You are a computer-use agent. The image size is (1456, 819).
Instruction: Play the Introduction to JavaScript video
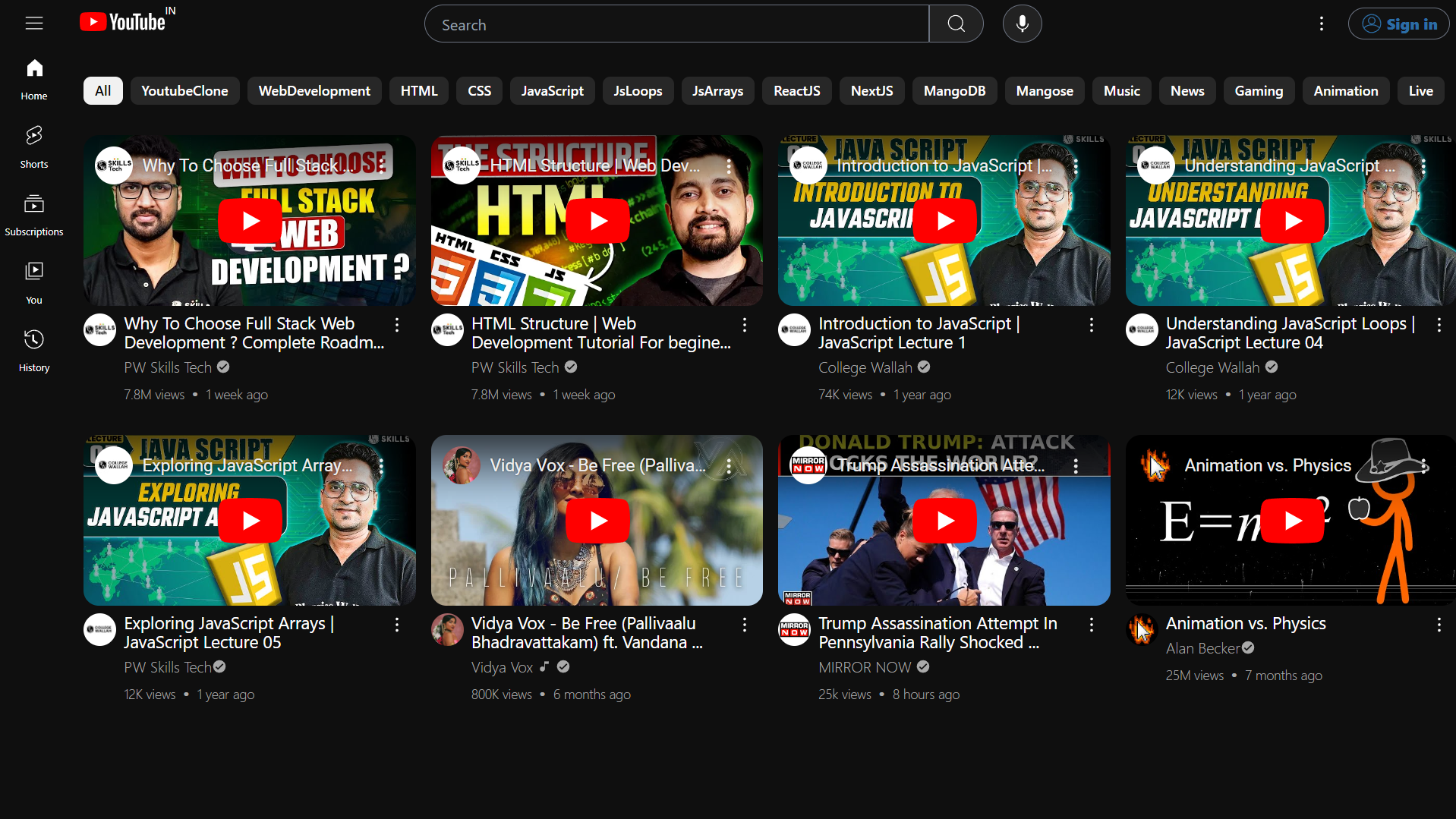(x=944, y=221)
